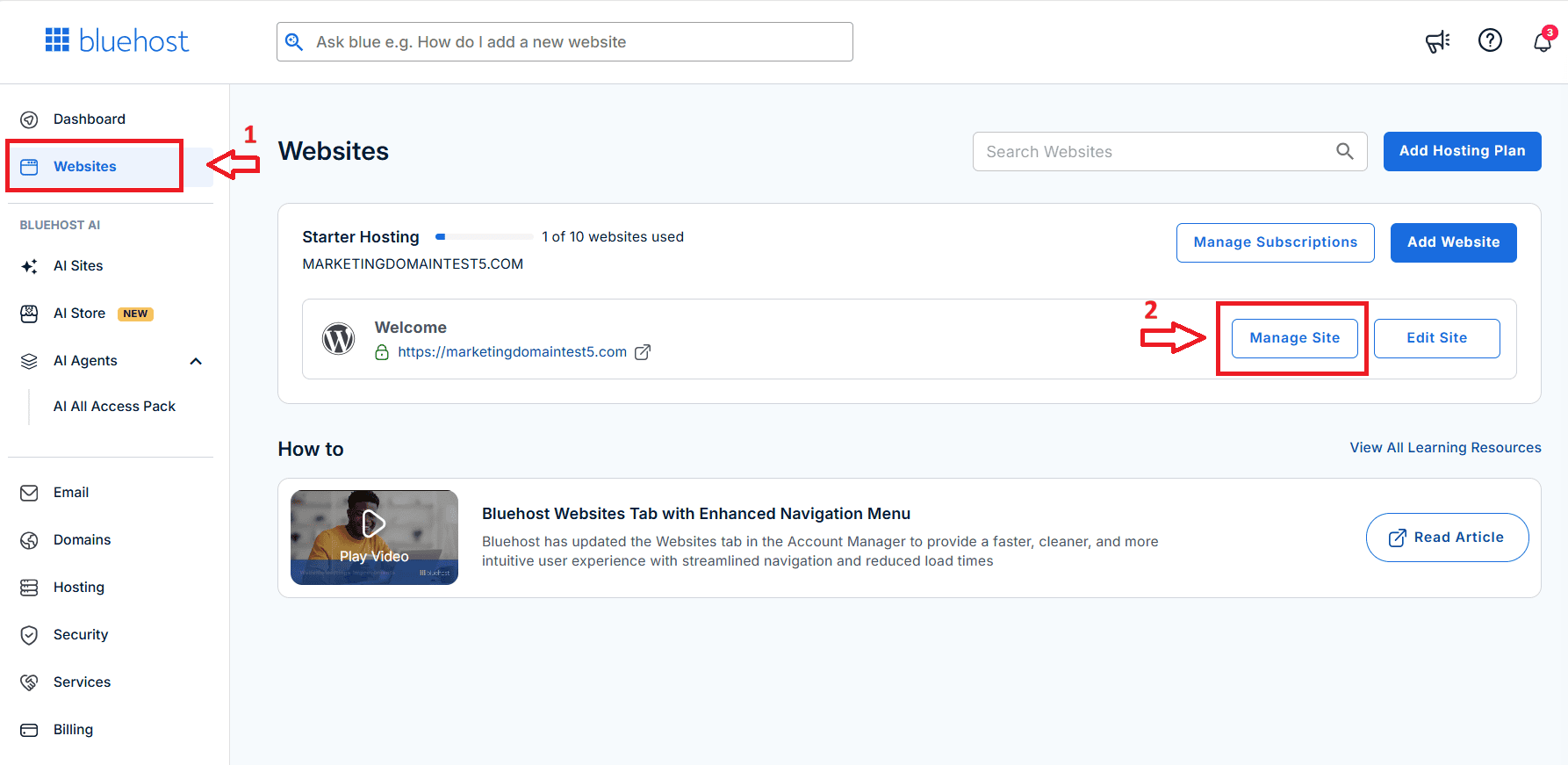
Task: Open View All Learning Resources link
Action: 1445,448
